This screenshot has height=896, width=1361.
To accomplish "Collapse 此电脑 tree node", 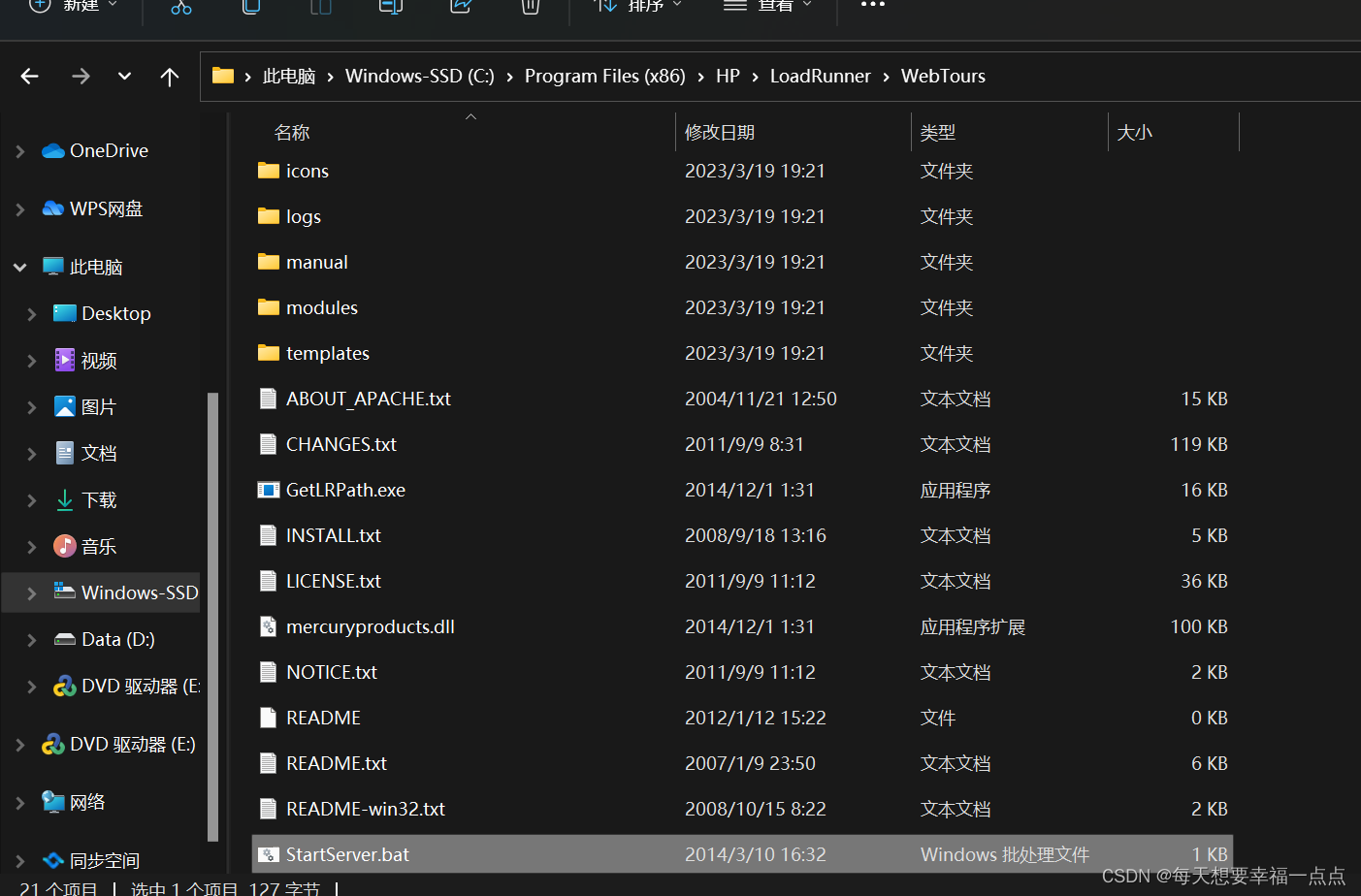I will click(x=20, y=267).
